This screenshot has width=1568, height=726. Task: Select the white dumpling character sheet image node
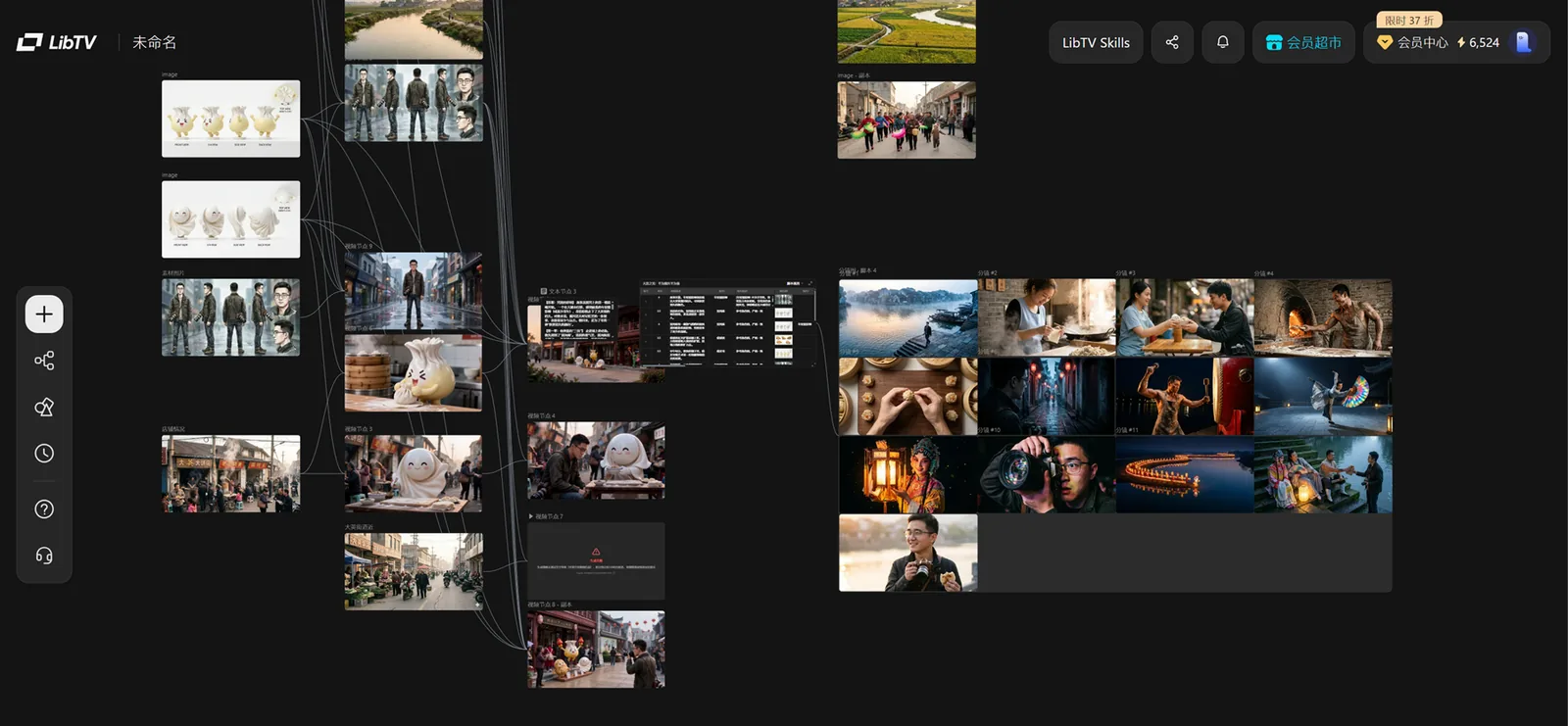231,219
